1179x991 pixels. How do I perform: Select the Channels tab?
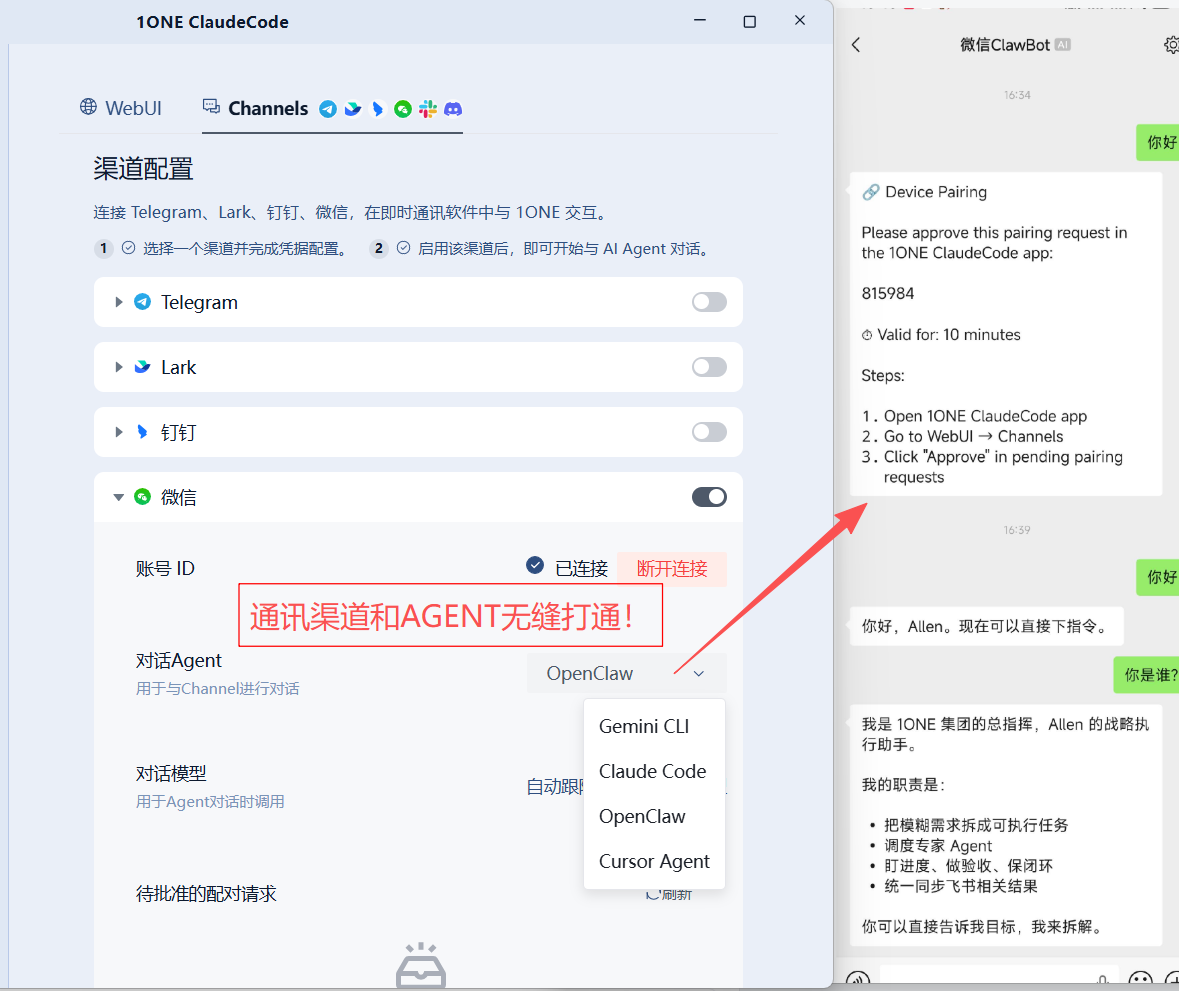click(x=332, y=109)
